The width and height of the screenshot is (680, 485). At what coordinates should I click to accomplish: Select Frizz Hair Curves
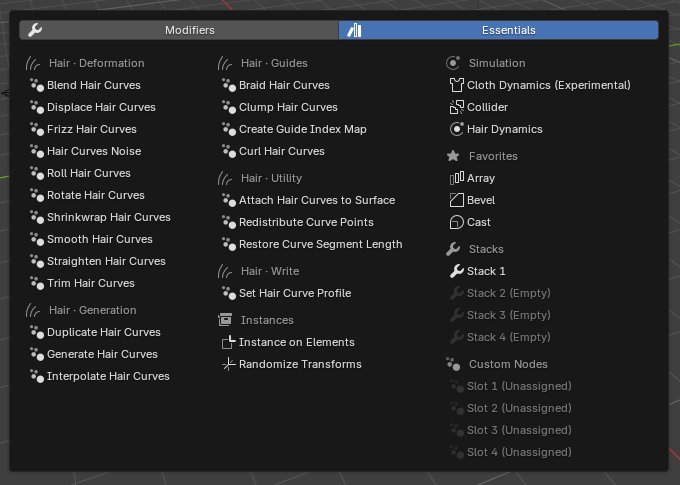point(92,129)
